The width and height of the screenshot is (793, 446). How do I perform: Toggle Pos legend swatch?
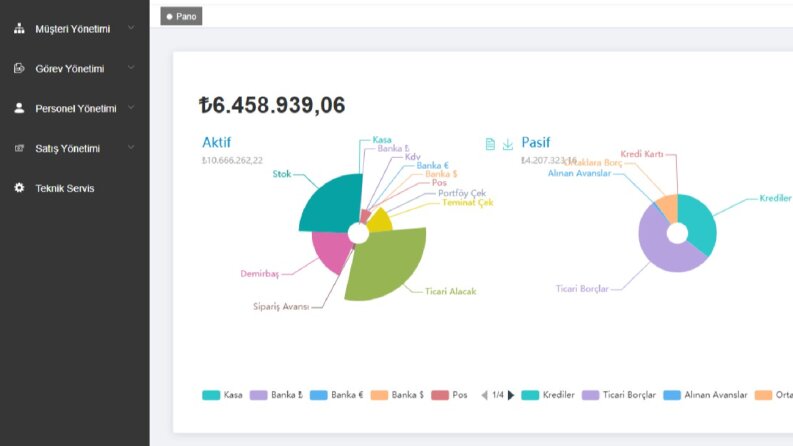pyautogui.click(x=440, y=395)
